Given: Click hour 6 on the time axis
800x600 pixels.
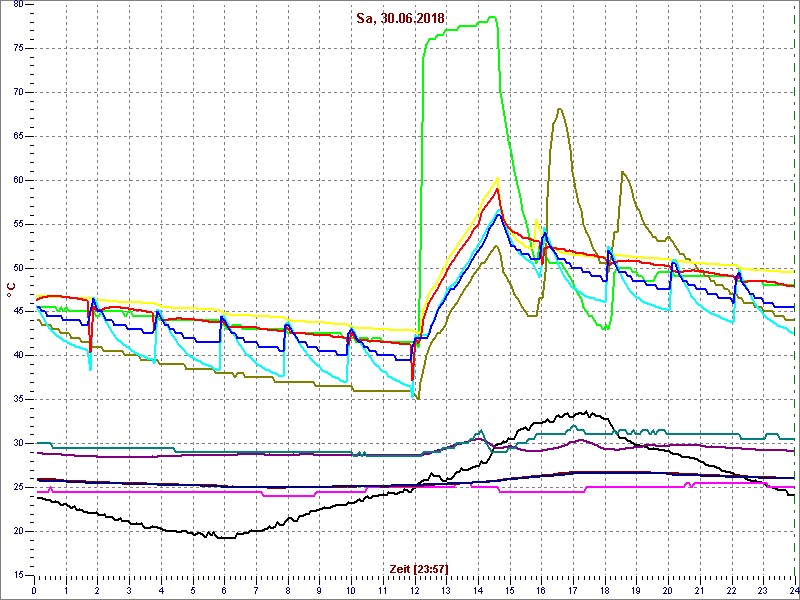Looking at the screenshot, I should (224, 589).
